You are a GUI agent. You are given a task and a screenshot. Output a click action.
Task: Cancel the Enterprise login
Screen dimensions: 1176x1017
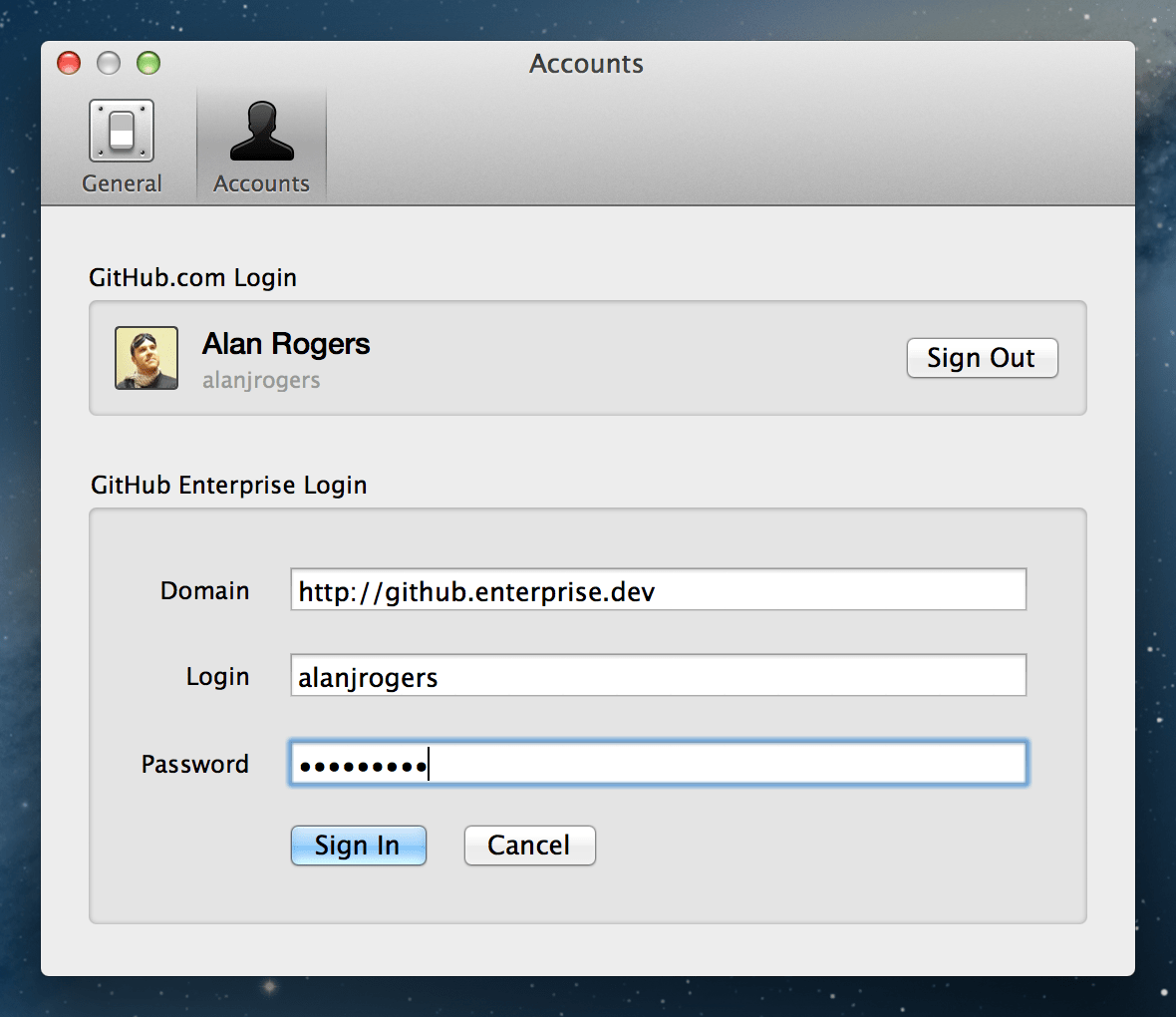tap(529, 846)
